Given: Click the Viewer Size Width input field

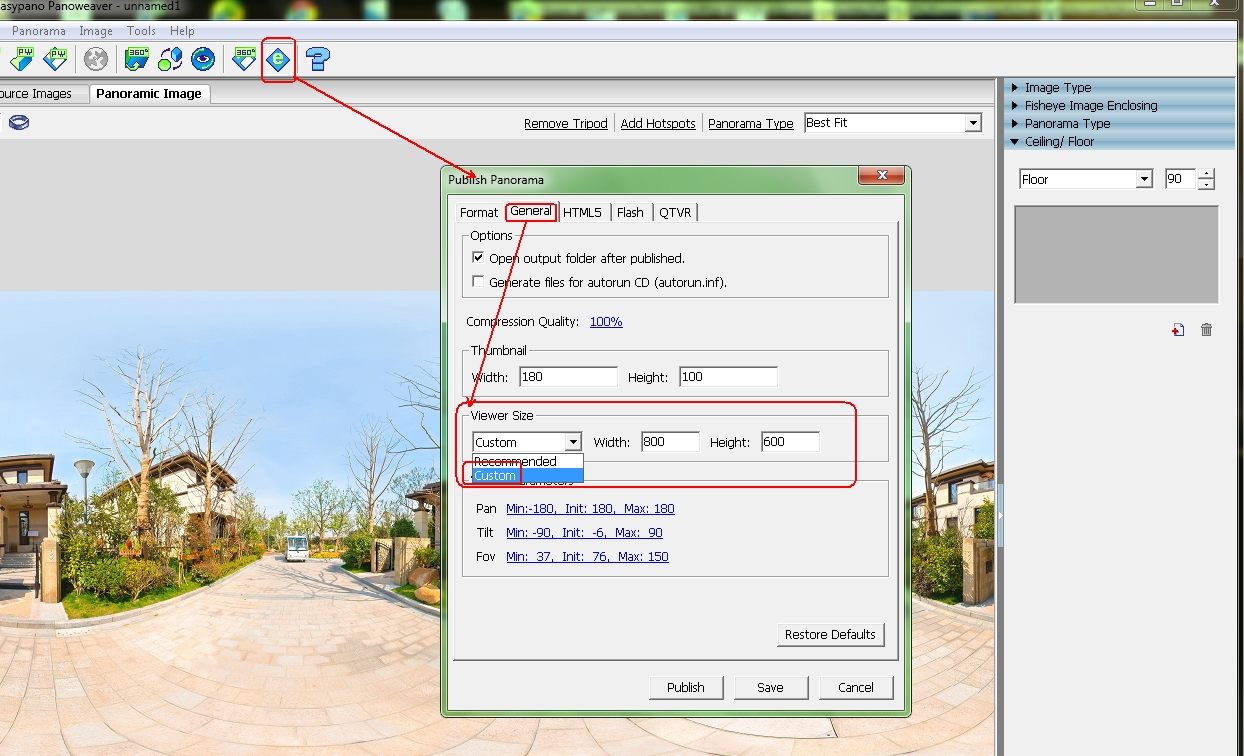Looking at the screenshot, I should [670, 442].
